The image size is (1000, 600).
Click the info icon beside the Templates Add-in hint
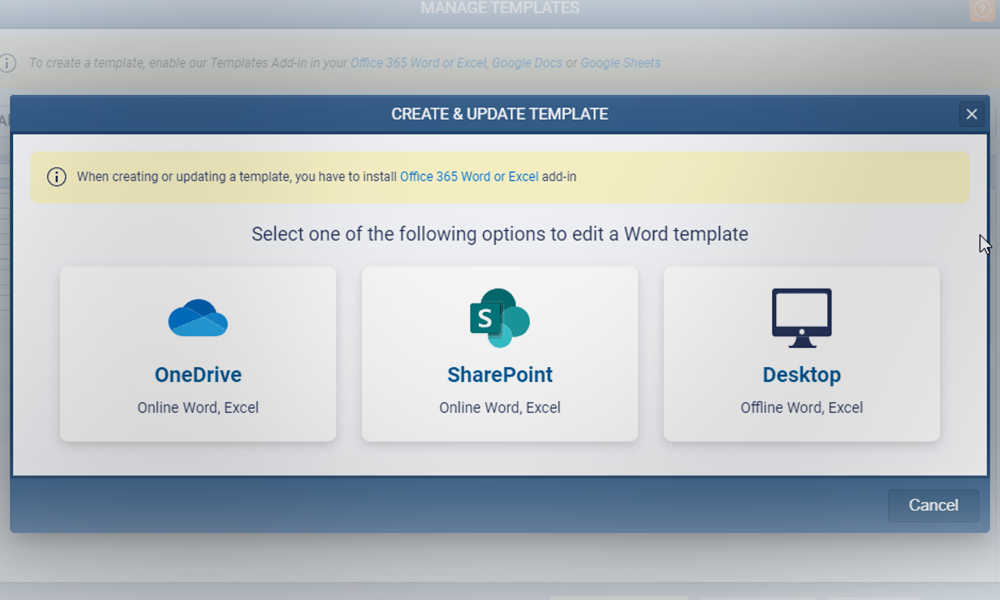coord(8,63)
